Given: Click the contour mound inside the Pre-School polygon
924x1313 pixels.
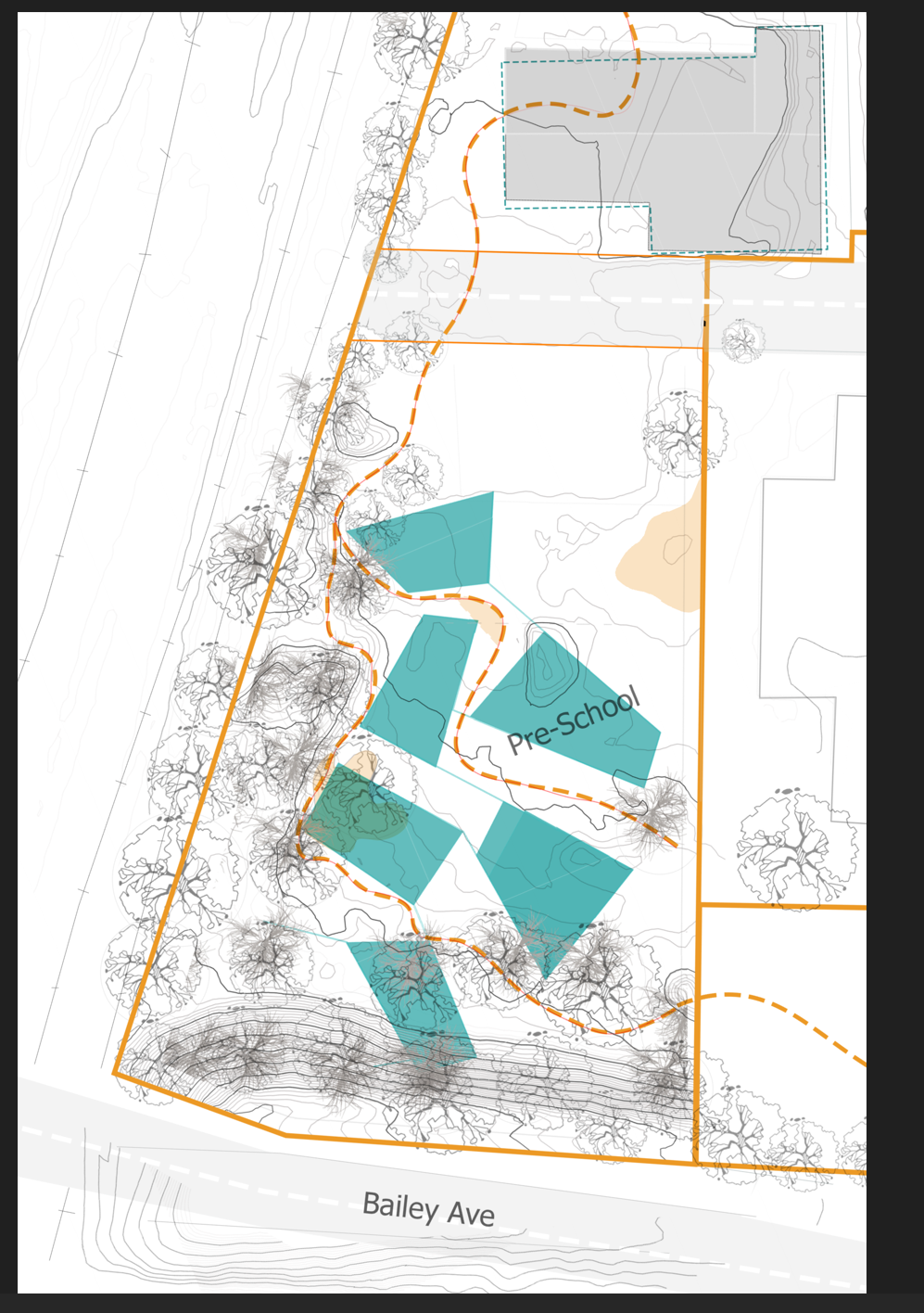Looking at the screenshot, I should (x=549, y=668).
